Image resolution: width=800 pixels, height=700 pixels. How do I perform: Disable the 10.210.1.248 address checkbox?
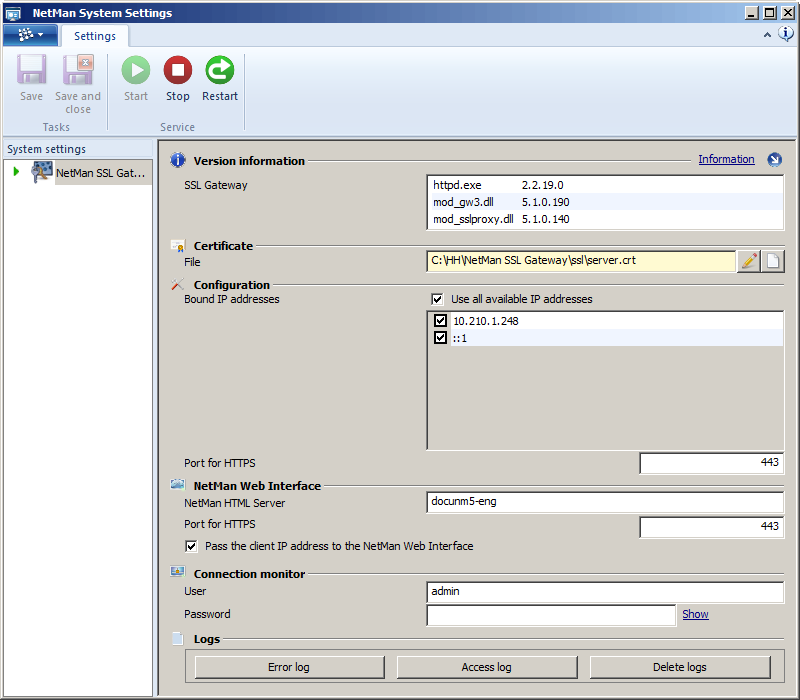(x=441, y=320)
